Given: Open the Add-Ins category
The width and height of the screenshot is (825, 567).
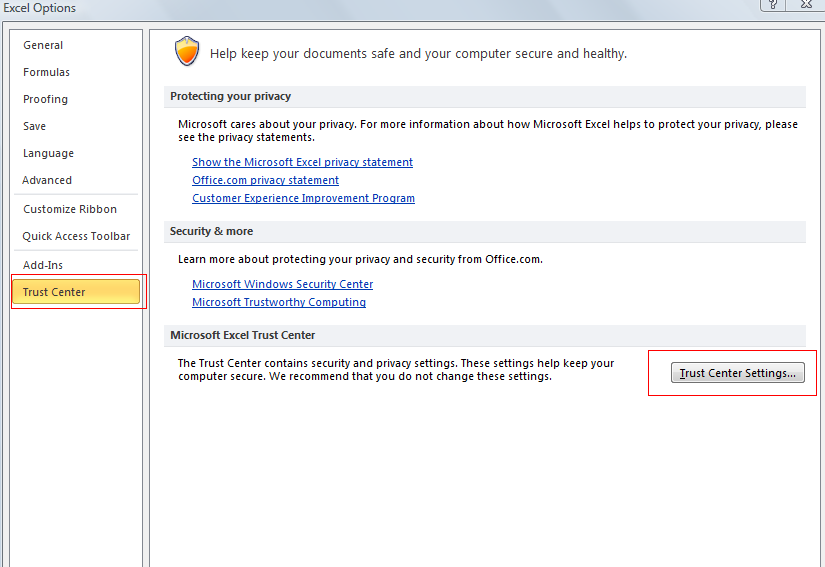Looking at the screenshot, I should tap(43, 265).
